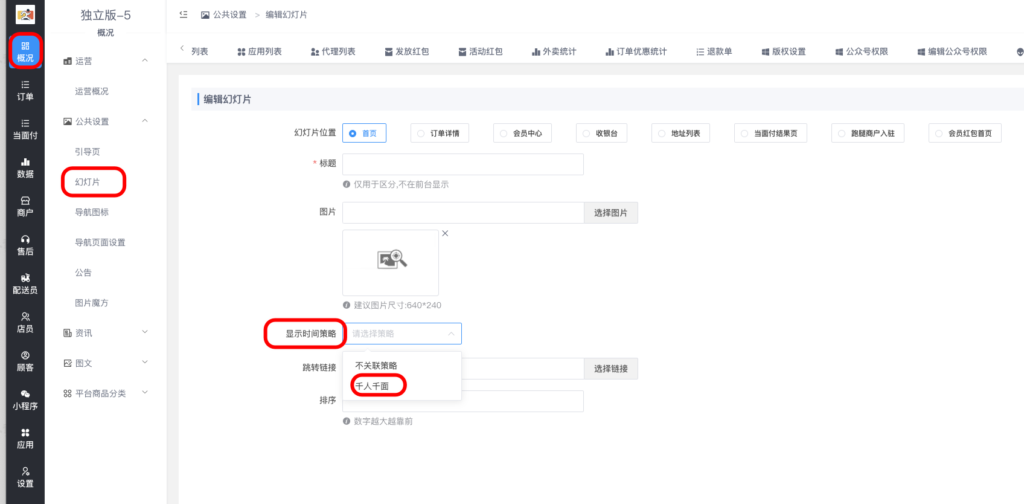Open 公告 in the side menu
Viewport: 1024px width, 504px height.
83,272
